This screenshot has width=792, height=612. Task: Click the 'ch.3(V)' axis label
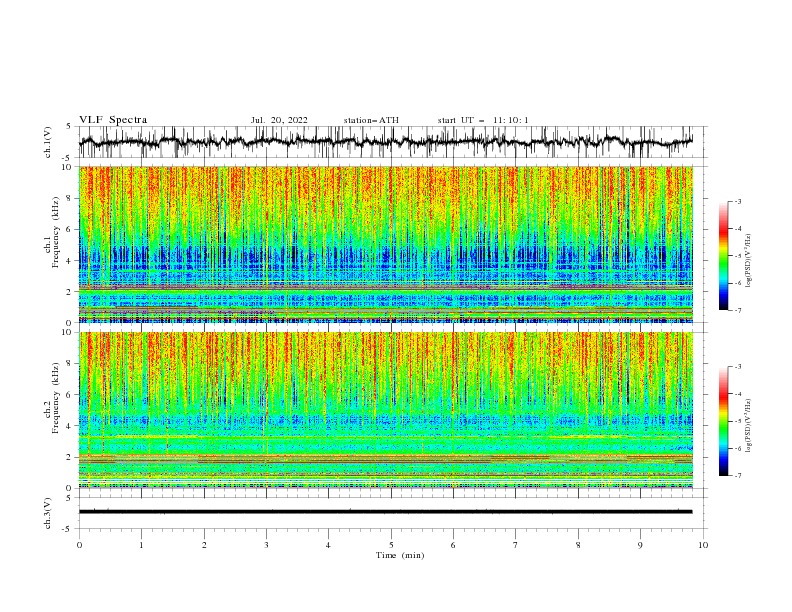click(x=48, y=513)
